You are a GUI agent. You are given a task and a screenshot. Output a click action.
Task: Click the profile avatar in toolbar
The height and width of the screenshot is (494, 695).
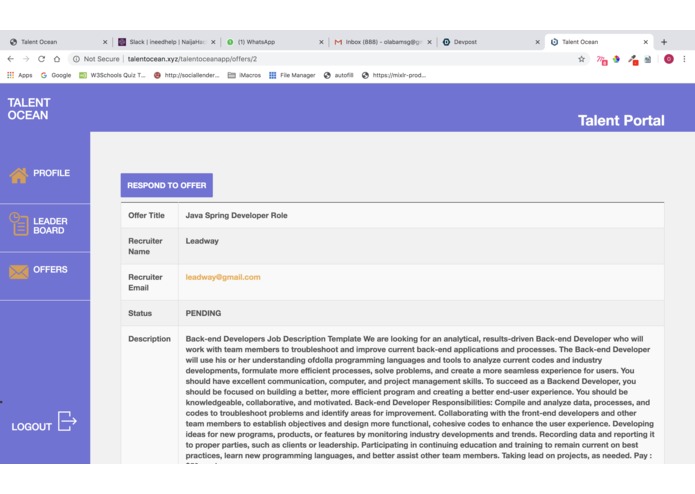point(669,59)
